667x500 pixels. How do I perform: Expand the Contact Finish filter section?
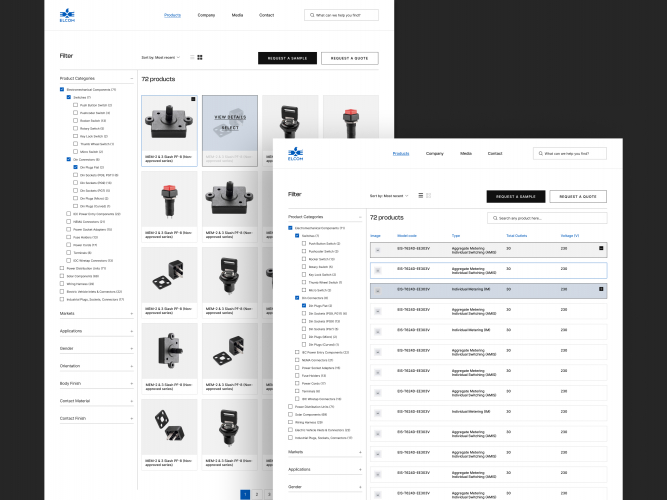pos(131,418)
